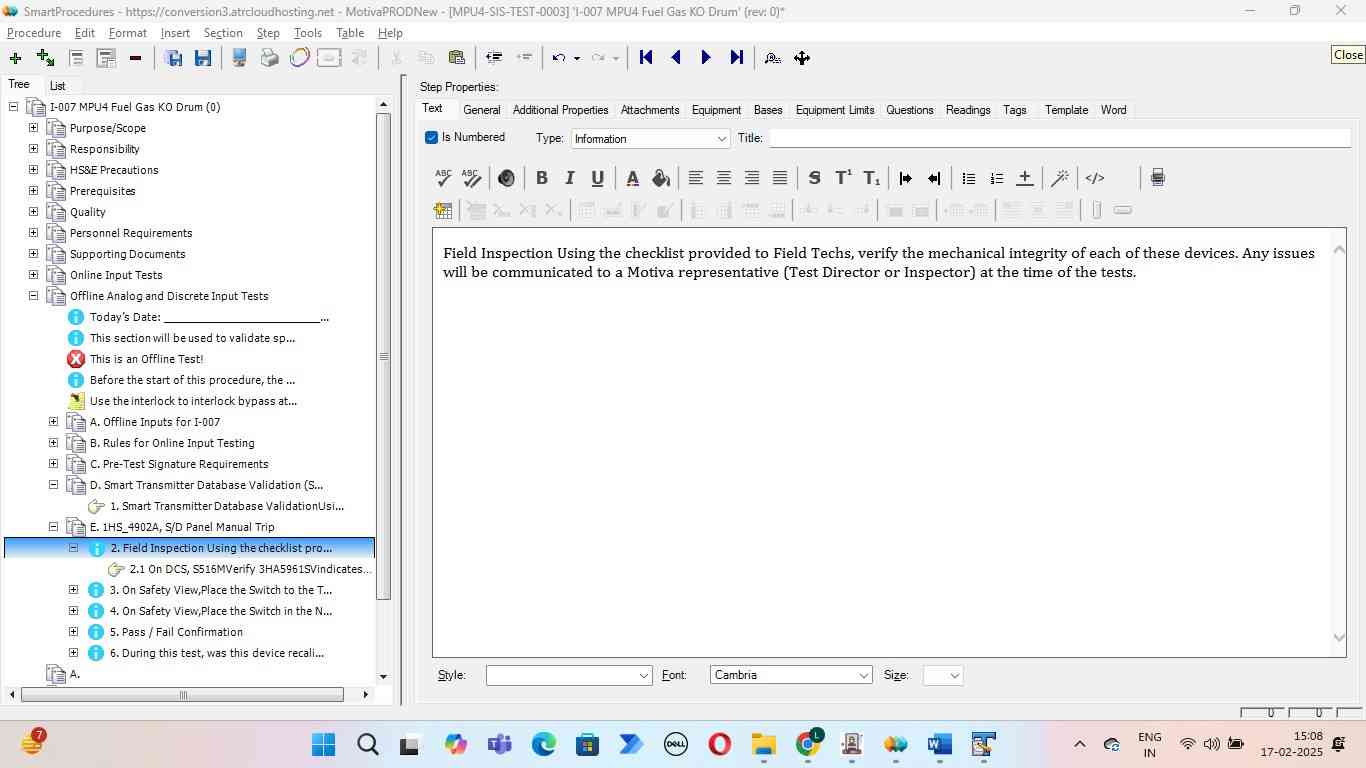
Task: Expand the HS&E Precautions tree node
Action: click(x=33, y=170)
